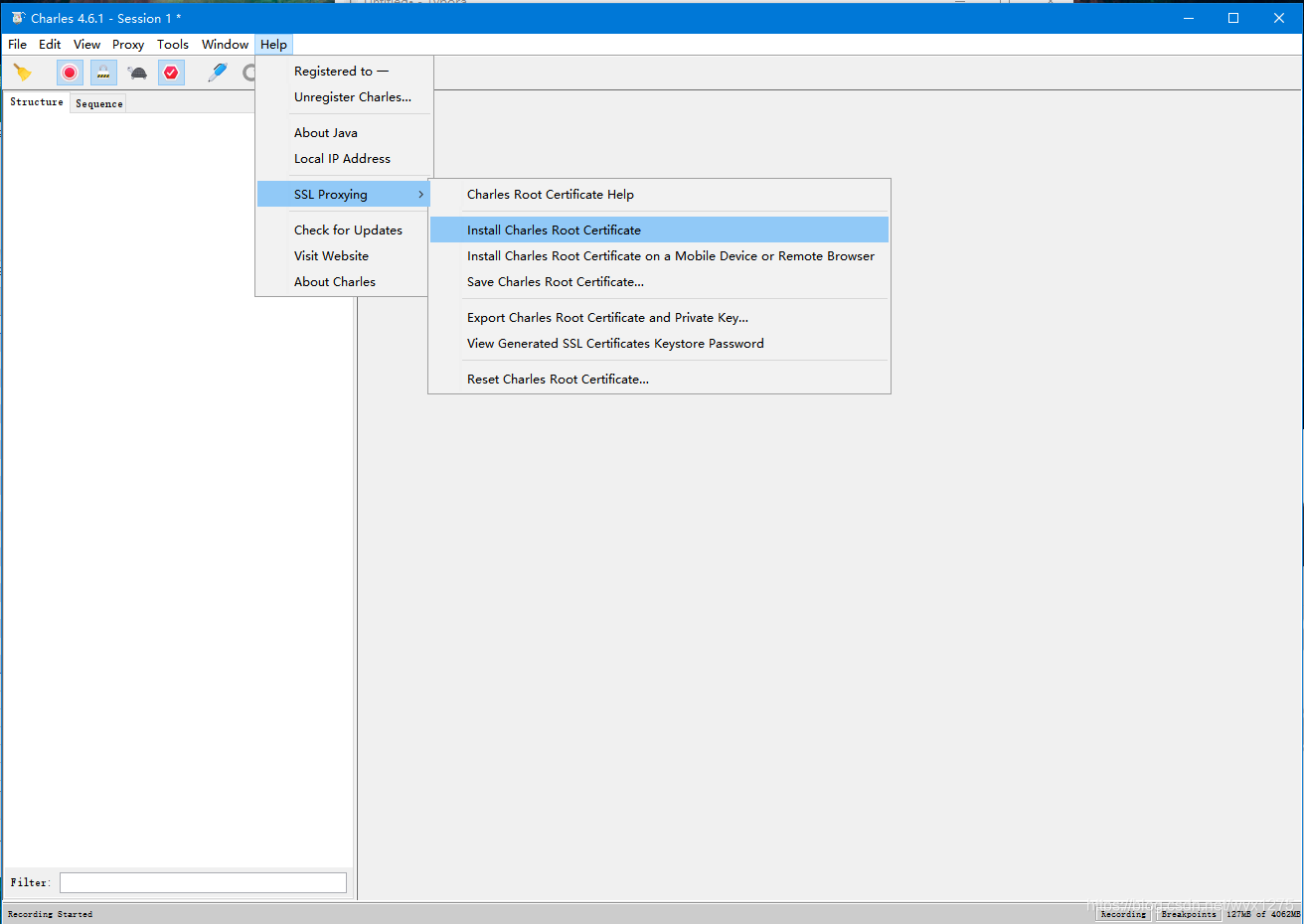
Task: Open View Generated SSL Certificates Keystore Password
Action: pyautogui.click(x=659, y=344)
